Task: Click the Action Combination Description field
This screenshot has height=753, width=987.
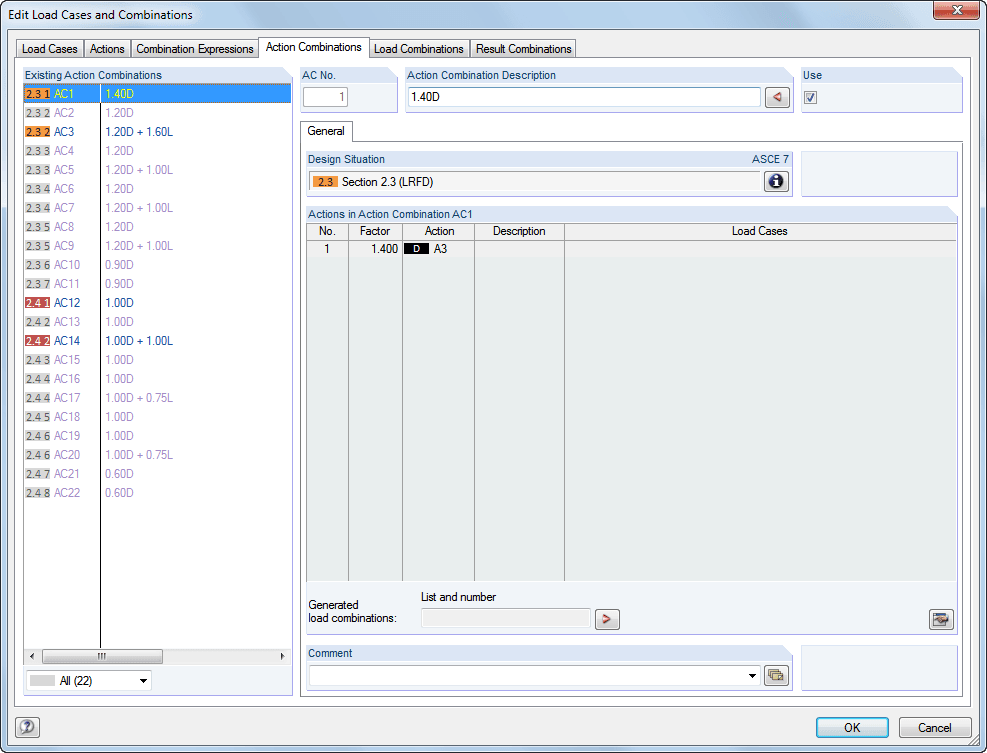Action: point(584,97)
